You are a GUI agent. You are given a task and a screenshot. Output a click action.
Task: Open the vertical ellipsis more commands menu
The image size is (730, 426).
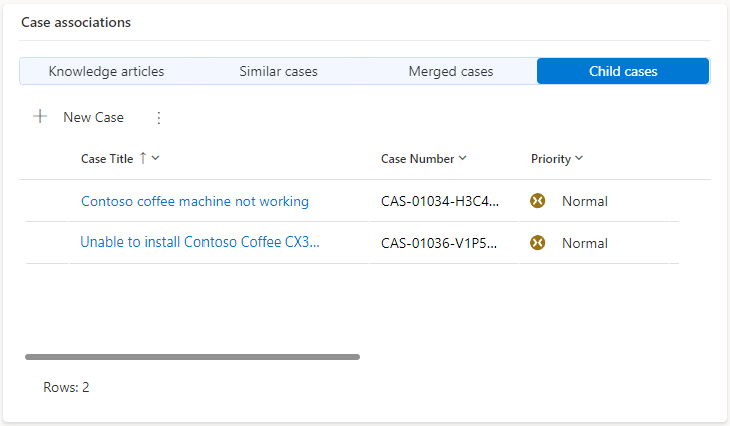[x=159, y=118]
